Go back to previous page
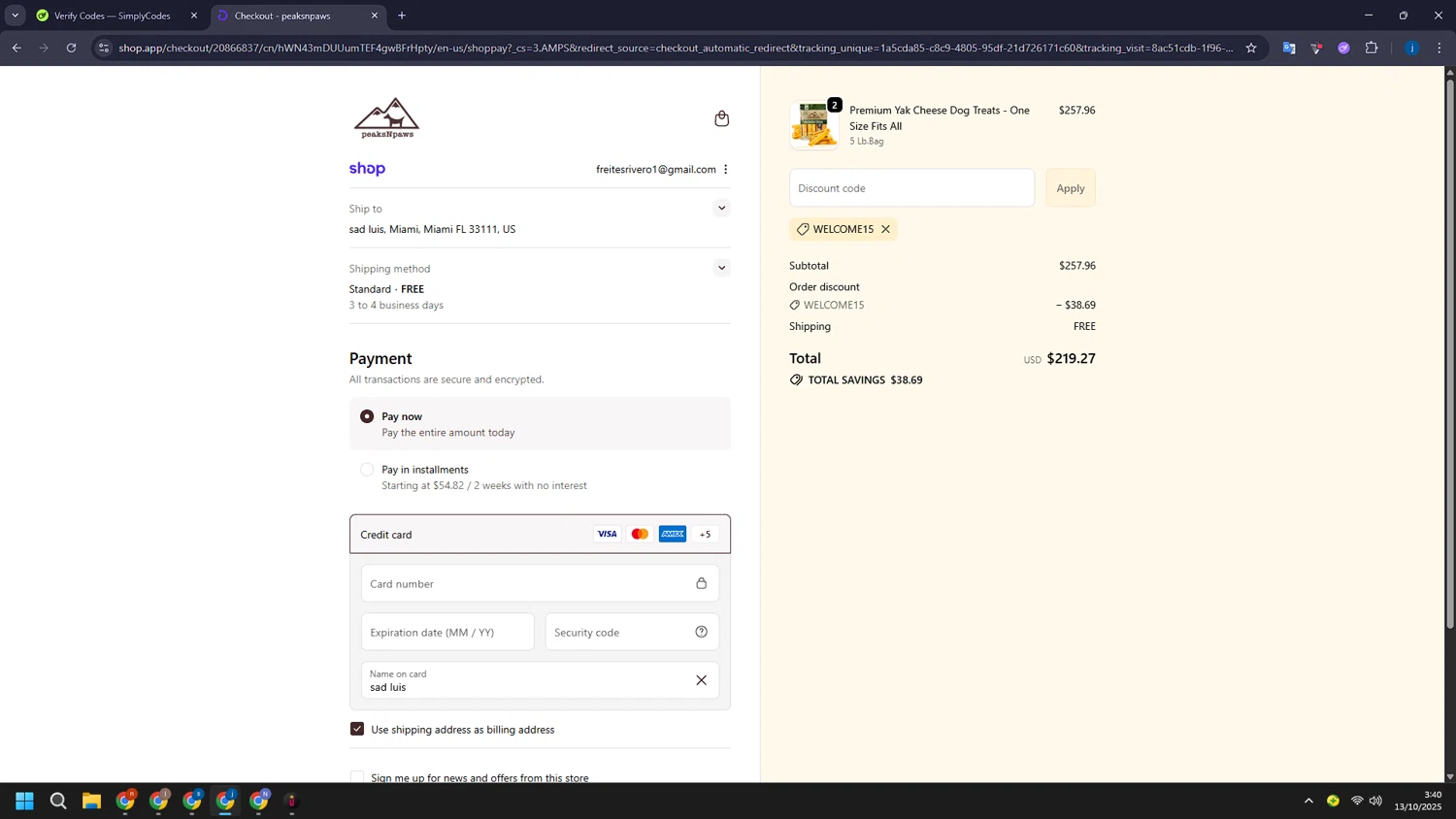The width and height of the screenshot is (1456, 819). [17, 48]
